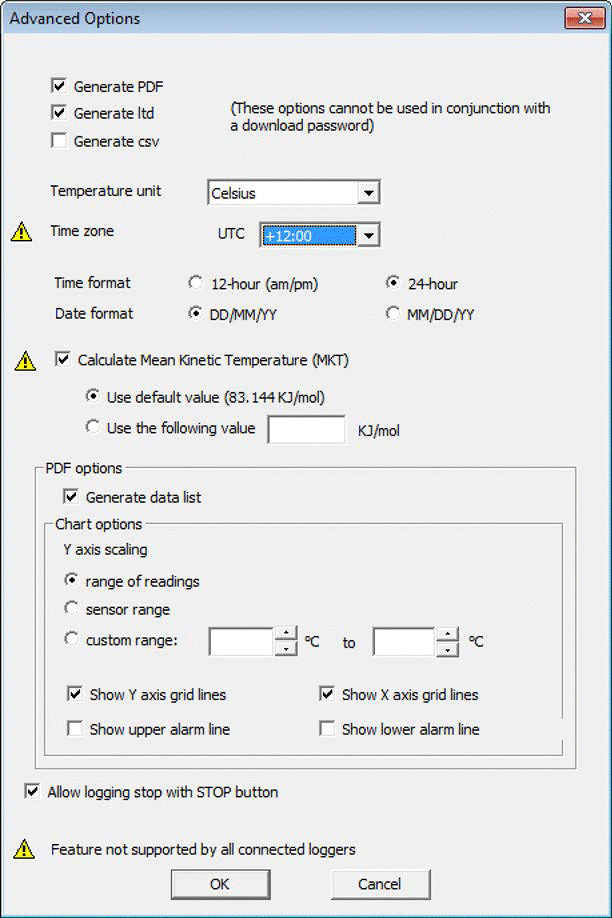The width and height of the screenshot is (612, 918).
Task: Click the warning icon next to Calculate MKT
Action: point(24,360)
